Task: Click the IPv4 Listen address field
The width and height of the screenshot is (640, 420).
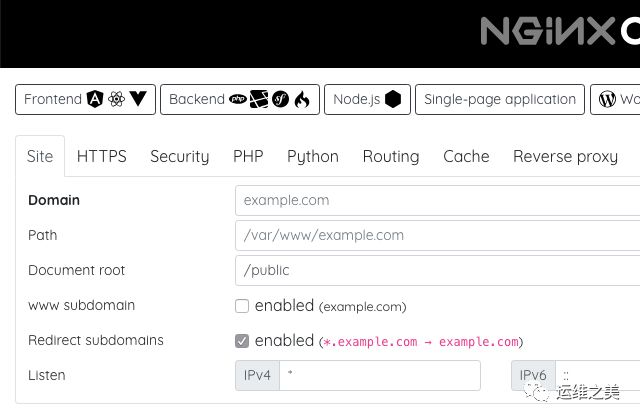Action: coord(379,375)
